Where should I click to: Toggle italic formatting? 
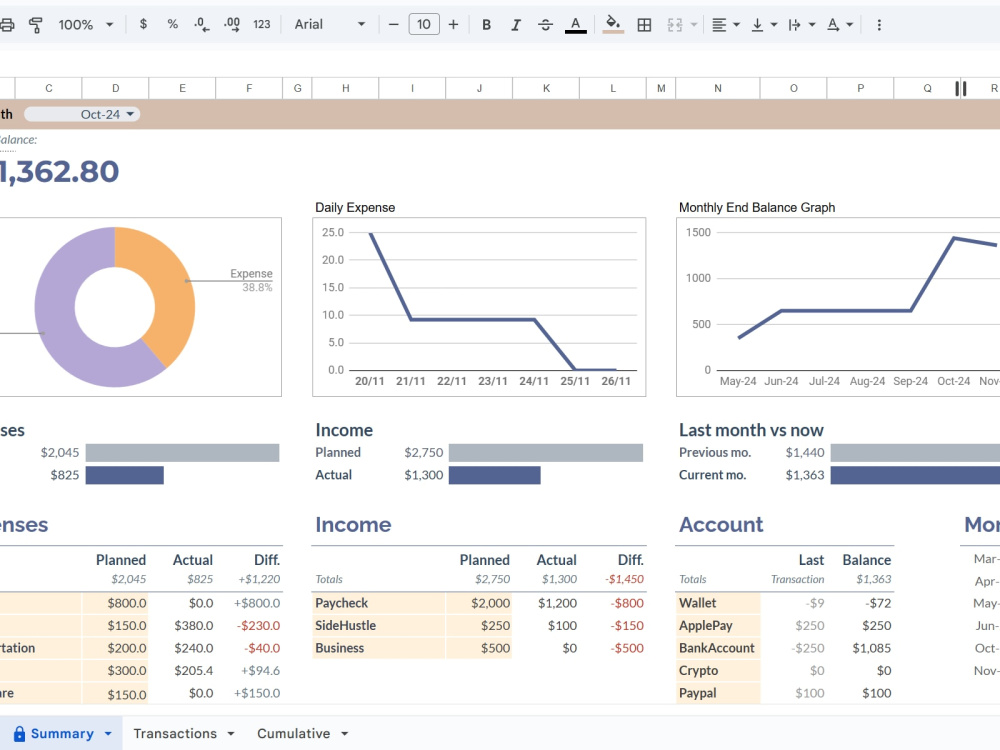coord(515,24)
